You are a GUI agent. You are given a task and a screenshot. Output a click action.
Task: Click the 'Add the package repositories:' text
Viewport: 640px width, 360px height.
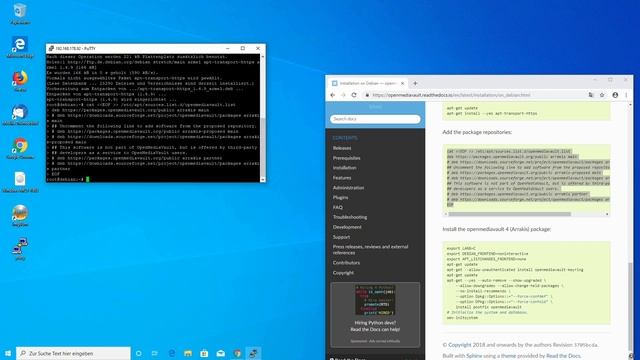(x=477, y=132)
